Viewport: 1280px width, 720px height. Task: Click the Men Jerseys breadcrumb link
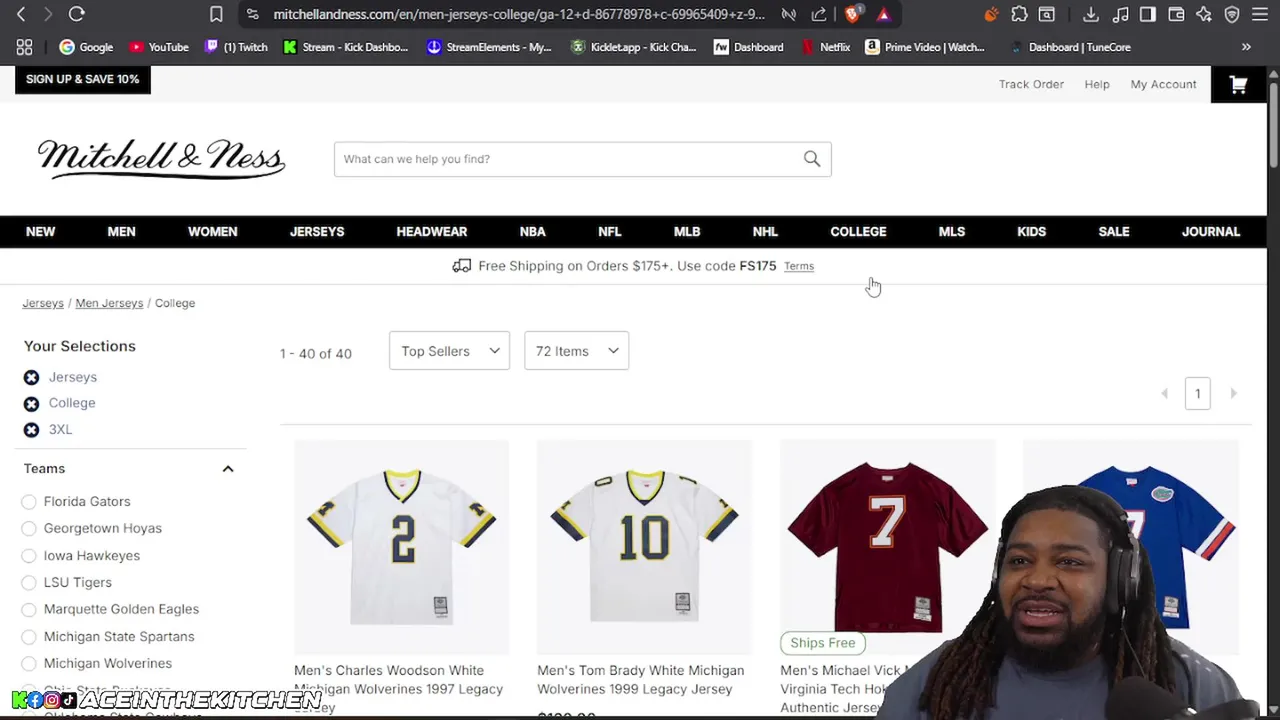click(x=109, y=303)
